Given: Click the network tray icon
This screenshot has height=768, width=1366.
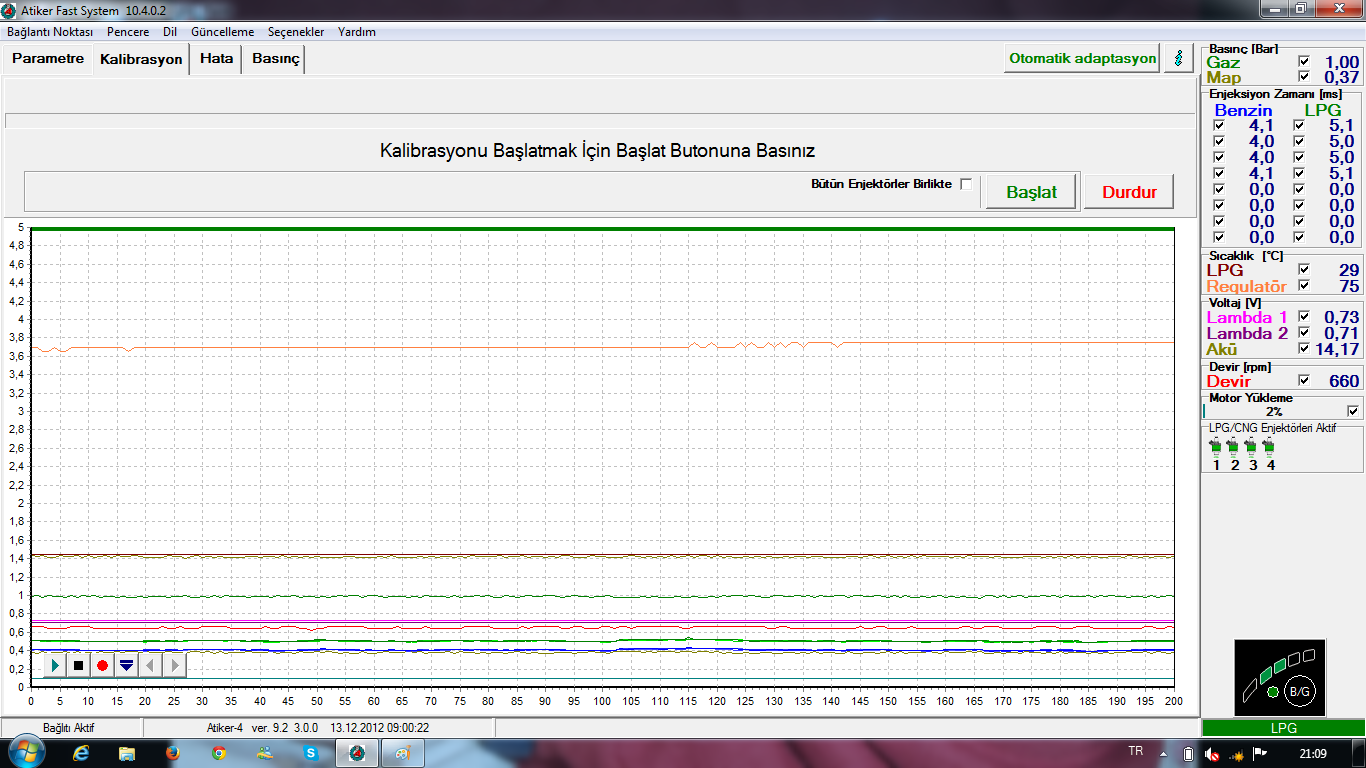Looking at the screenshot, I should click(x=1238, y=753).
